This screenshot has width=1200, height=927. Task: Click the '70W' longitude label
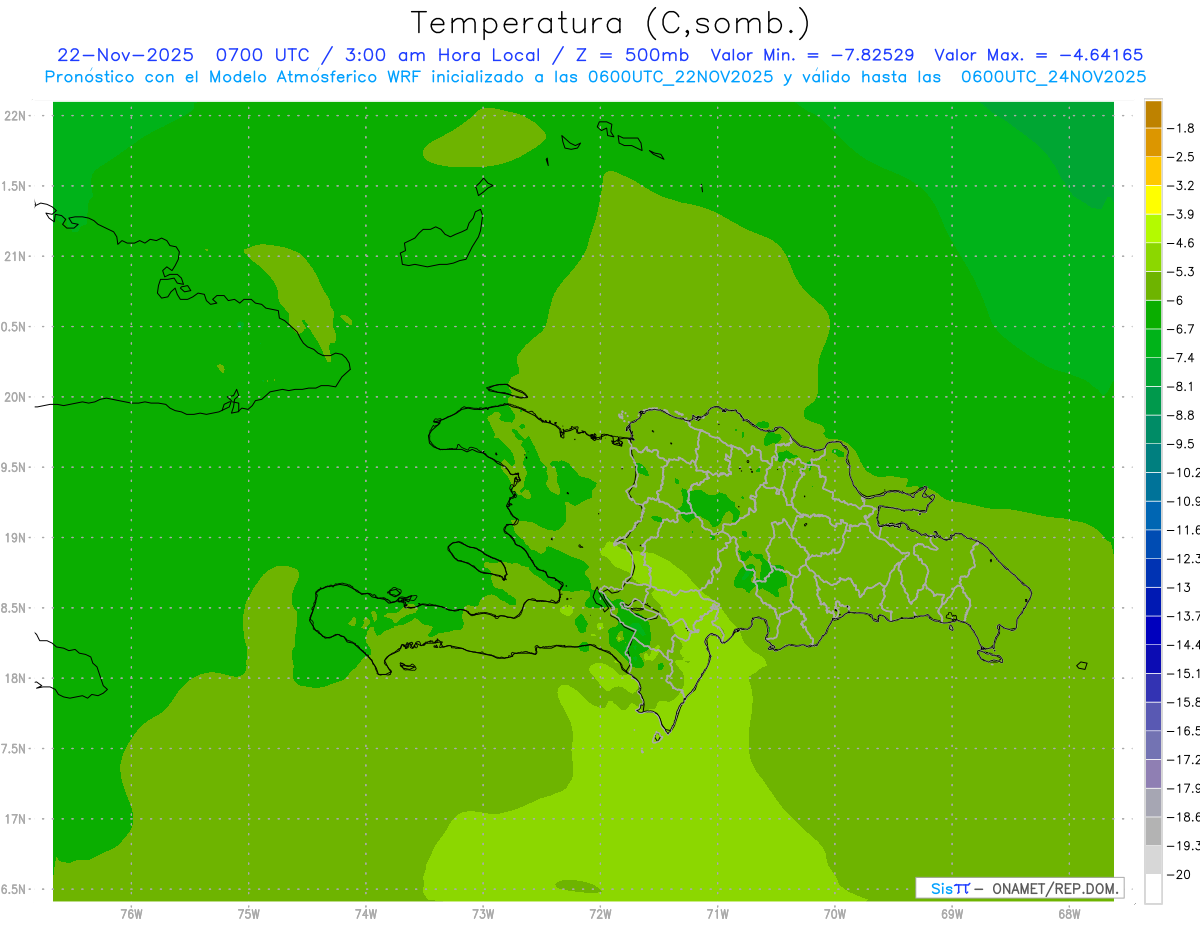(835, 913)
